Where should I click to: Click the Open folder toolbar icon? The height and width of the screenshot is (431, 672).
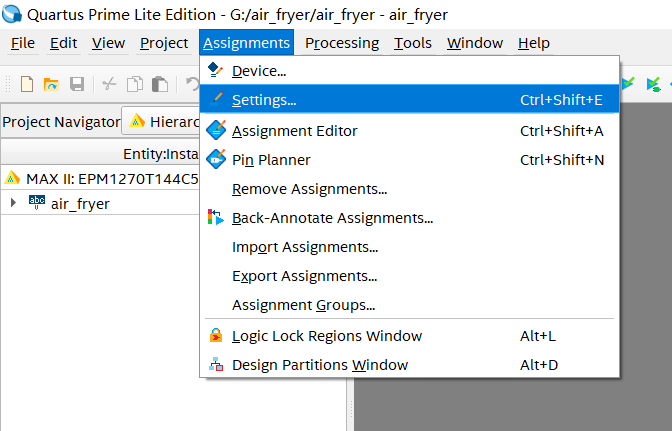pos(51,84)
